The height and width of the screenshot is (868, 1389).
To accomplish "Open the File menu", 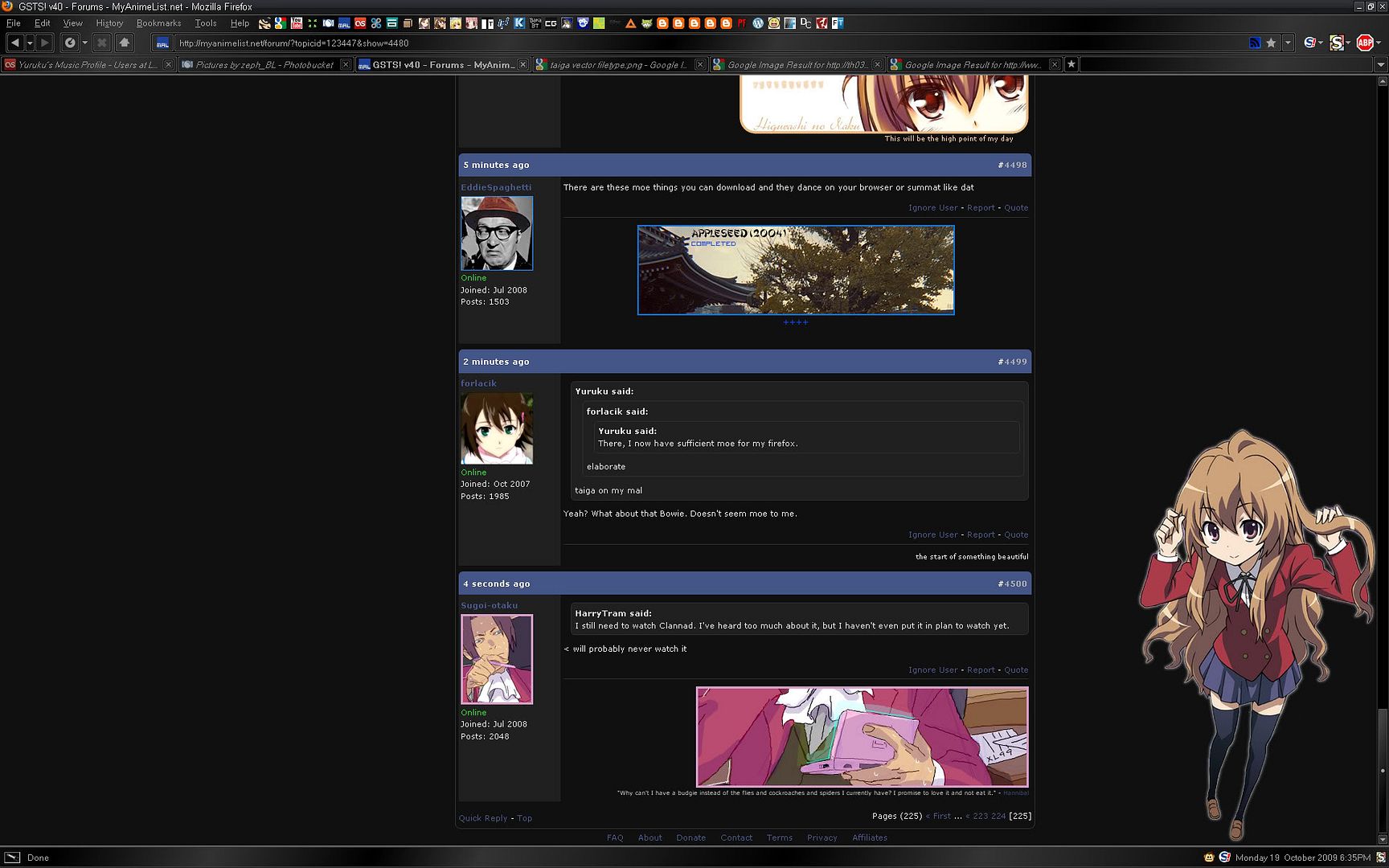I will tap(14, 23).
